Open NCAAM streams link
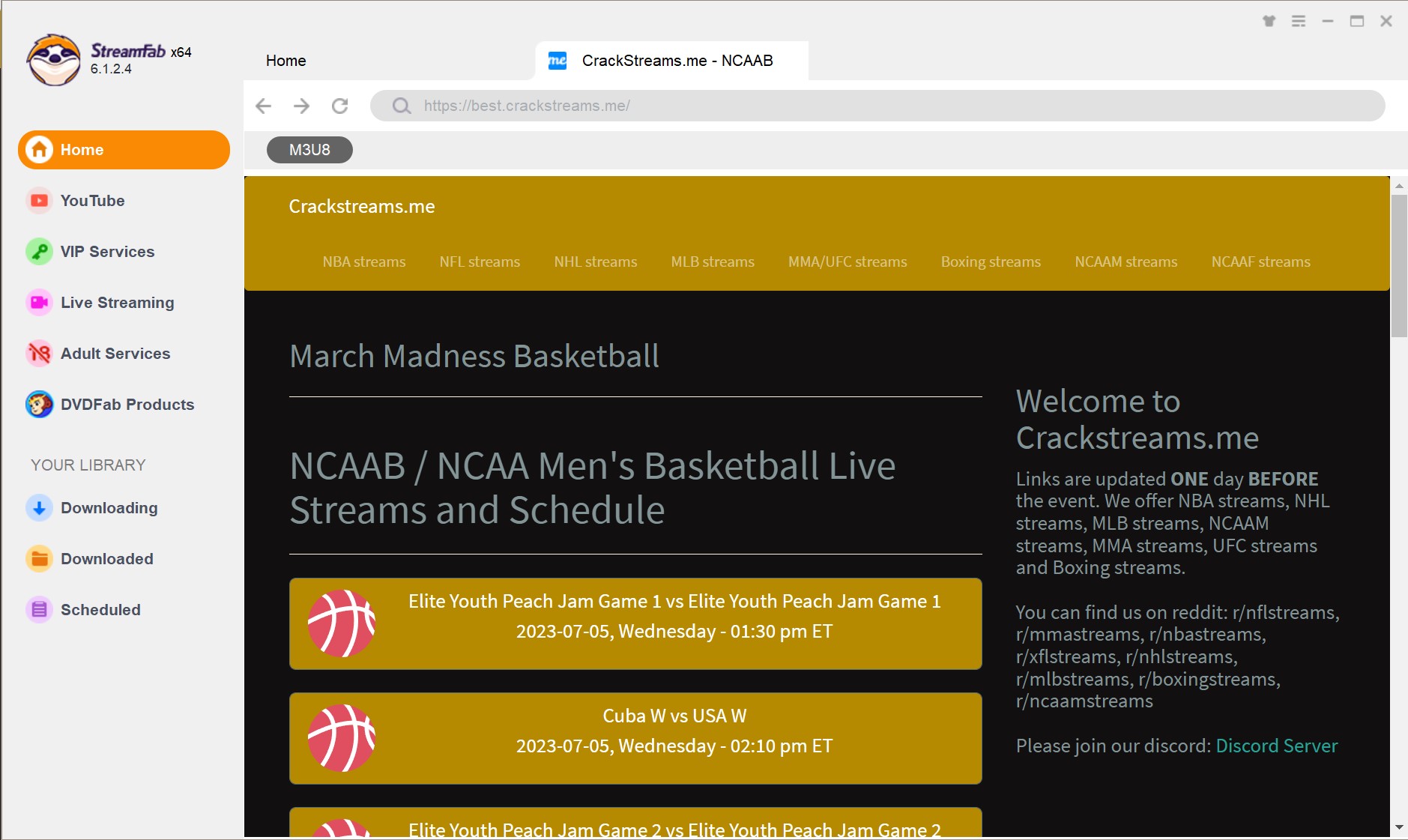The height and width of the screenshot is (840, 1408). pyautogui.click(x=1126, y=262)
